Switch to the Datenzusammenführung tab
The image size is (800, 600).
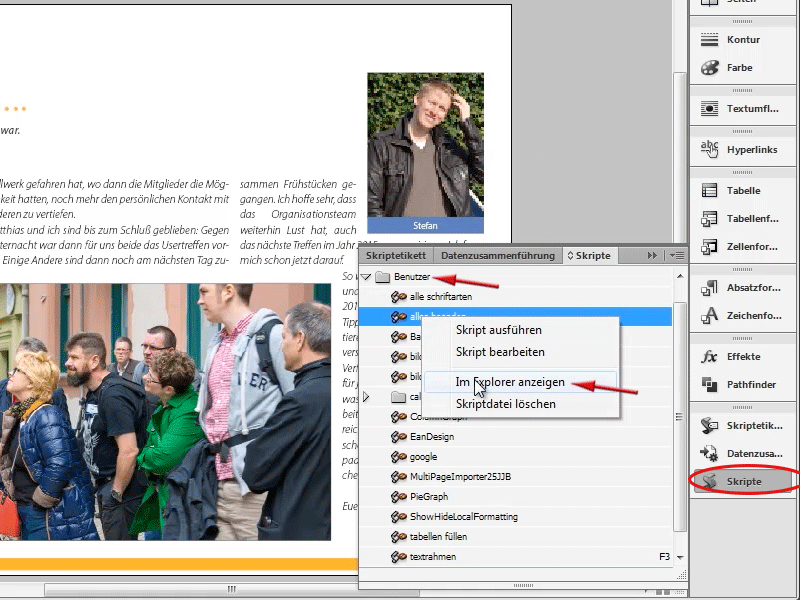pyautogui.click(x=497, y=256)
